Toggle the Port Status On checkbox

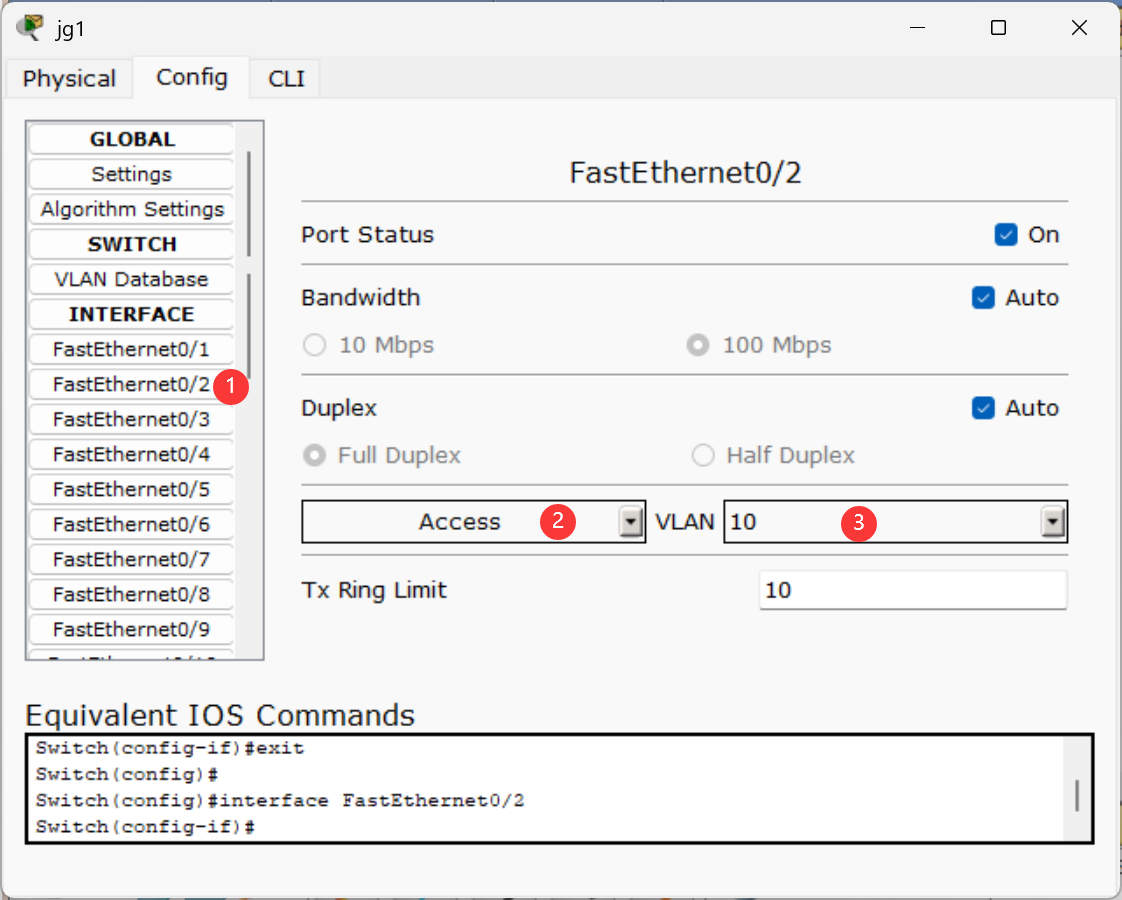click(x=1006, y=235)
